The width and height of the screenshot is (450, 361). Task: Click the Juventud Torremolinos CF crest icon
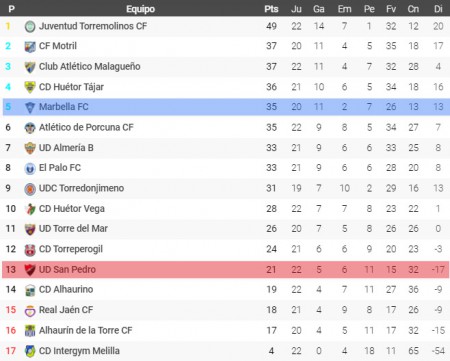point(30,26)
